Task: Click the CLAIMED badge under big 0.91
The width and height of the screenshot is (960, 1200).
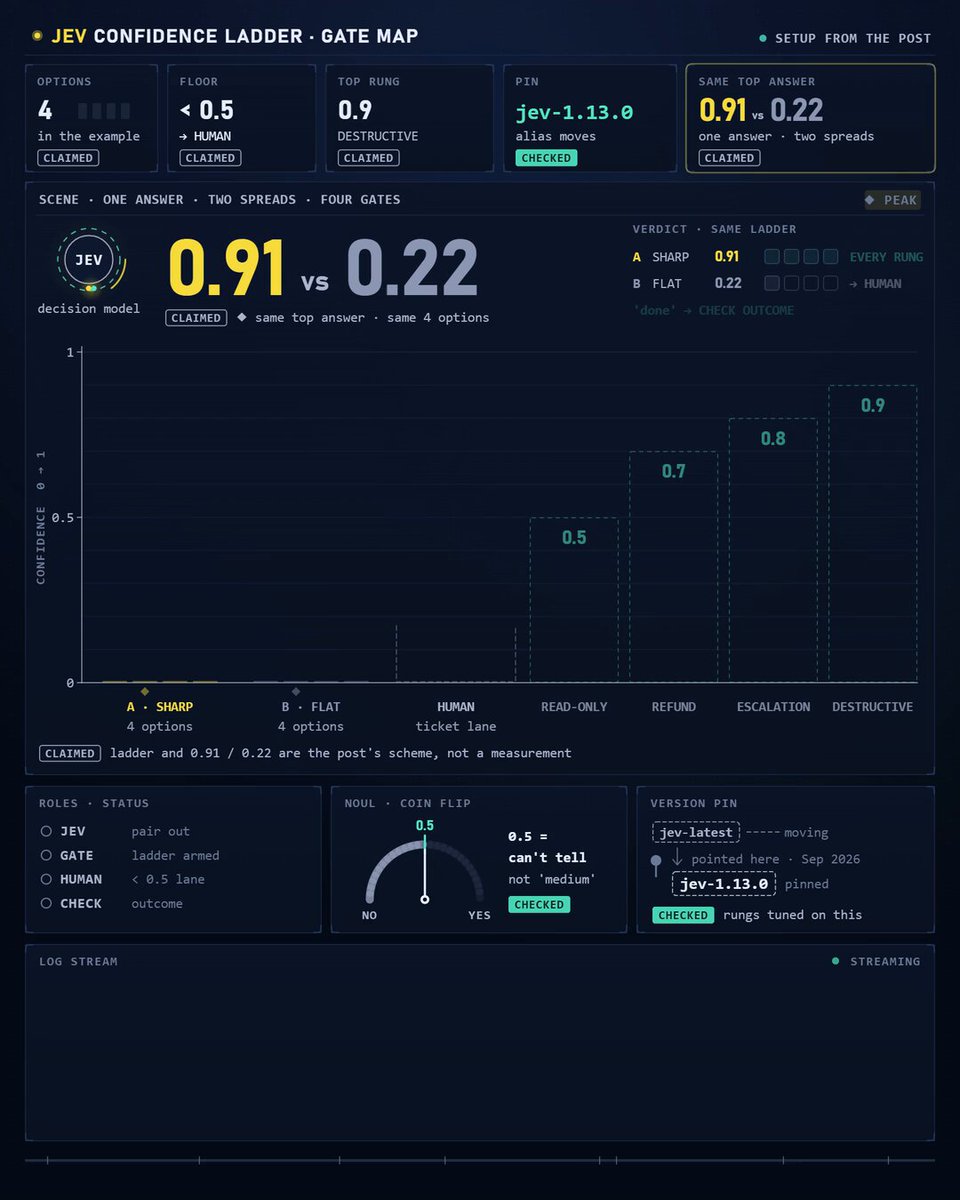Action: coord(196,318)
